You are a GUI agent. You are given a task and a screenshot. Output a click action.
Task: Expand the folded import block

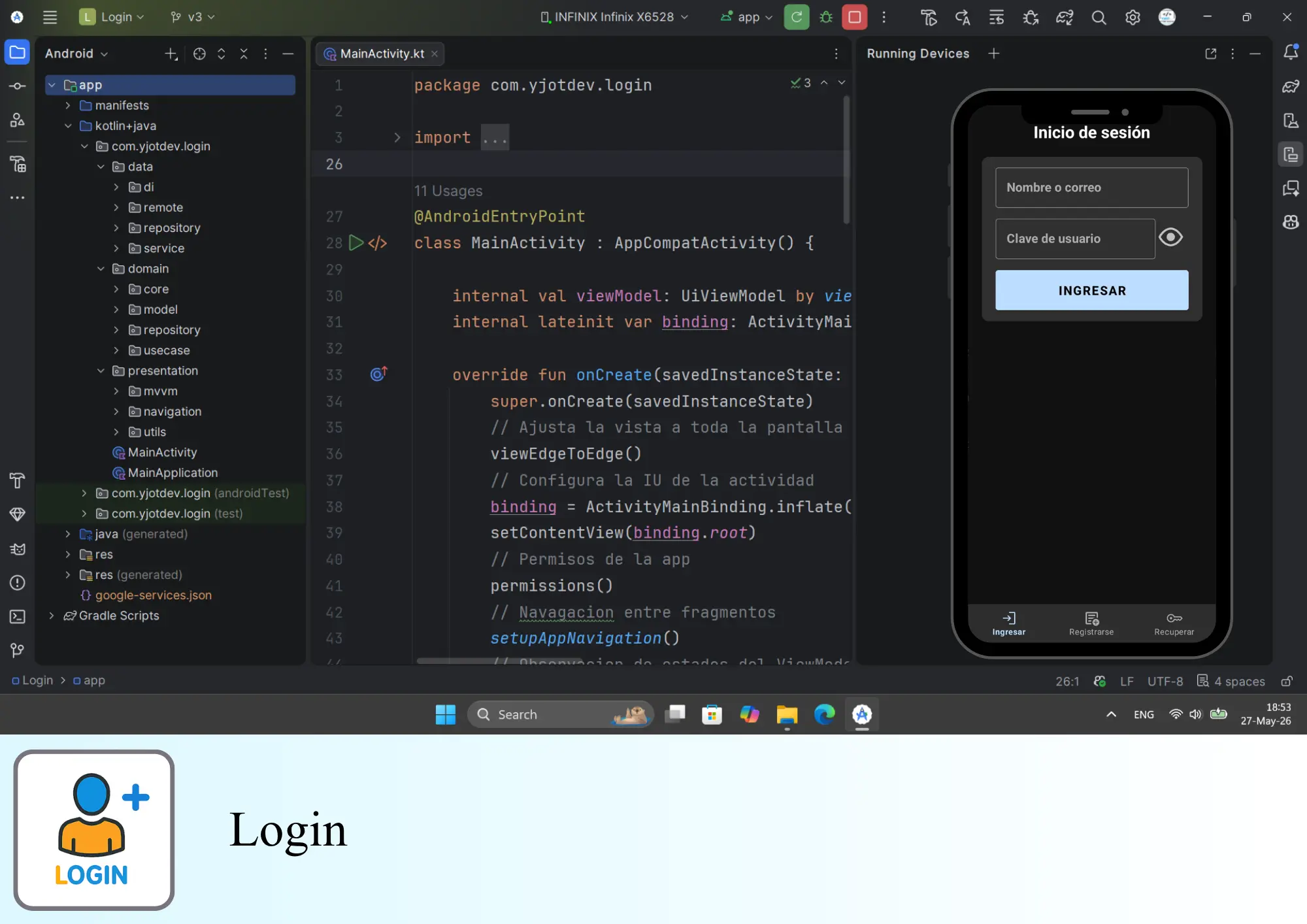[397, 137]
